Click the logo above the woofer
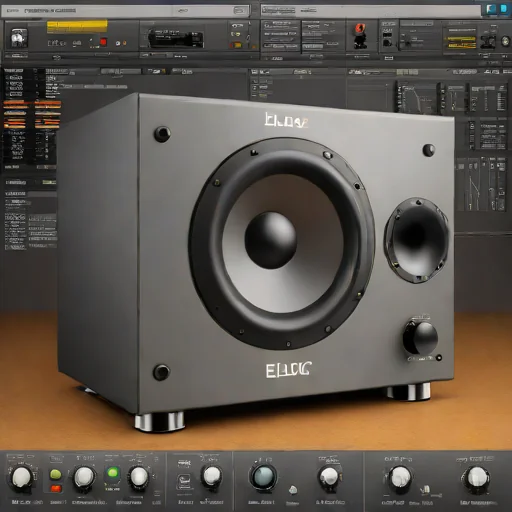This screenshot has height=512, width=512. tap(286, 120)
